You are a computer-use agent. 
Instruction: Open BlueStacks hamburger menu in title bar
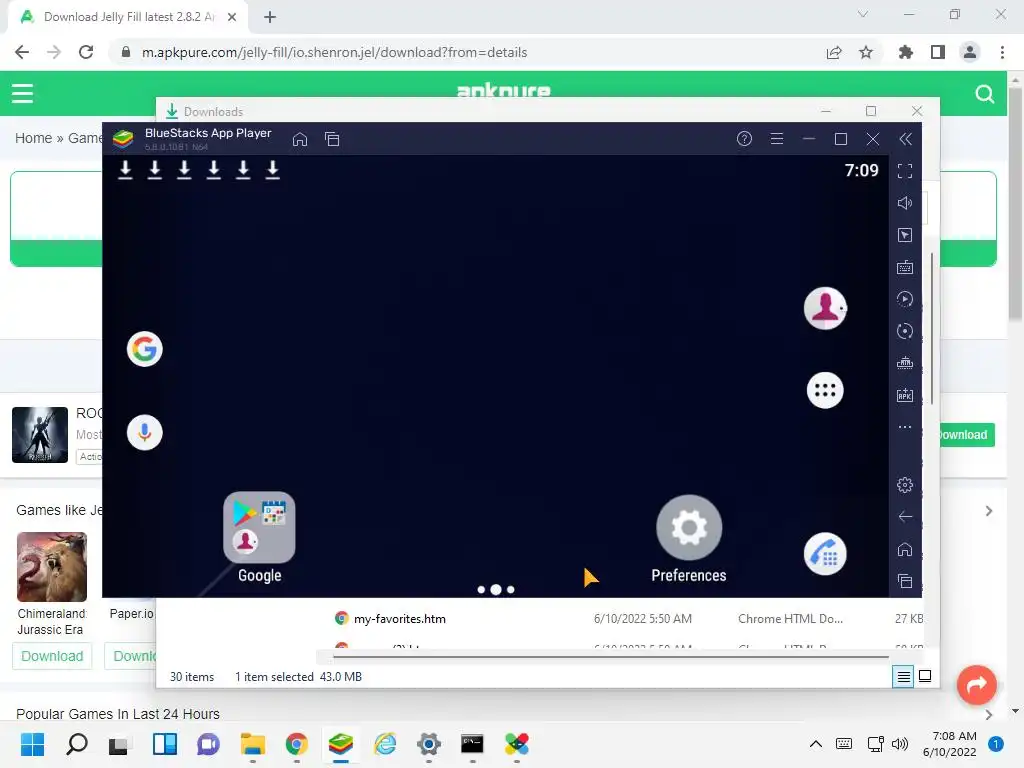(x=776, y=139)
